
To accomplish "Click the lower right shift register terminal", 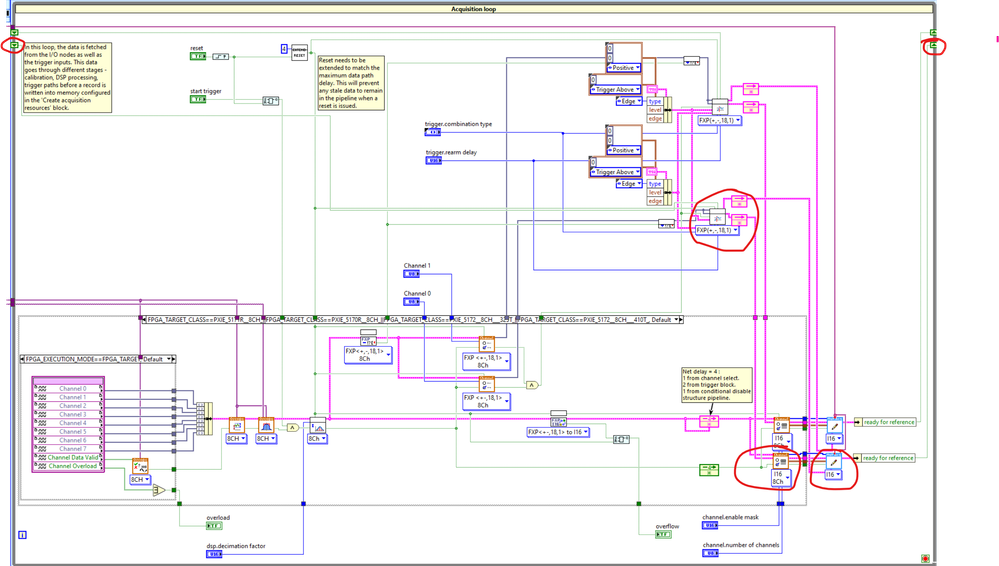I will [x=933, y=45].
